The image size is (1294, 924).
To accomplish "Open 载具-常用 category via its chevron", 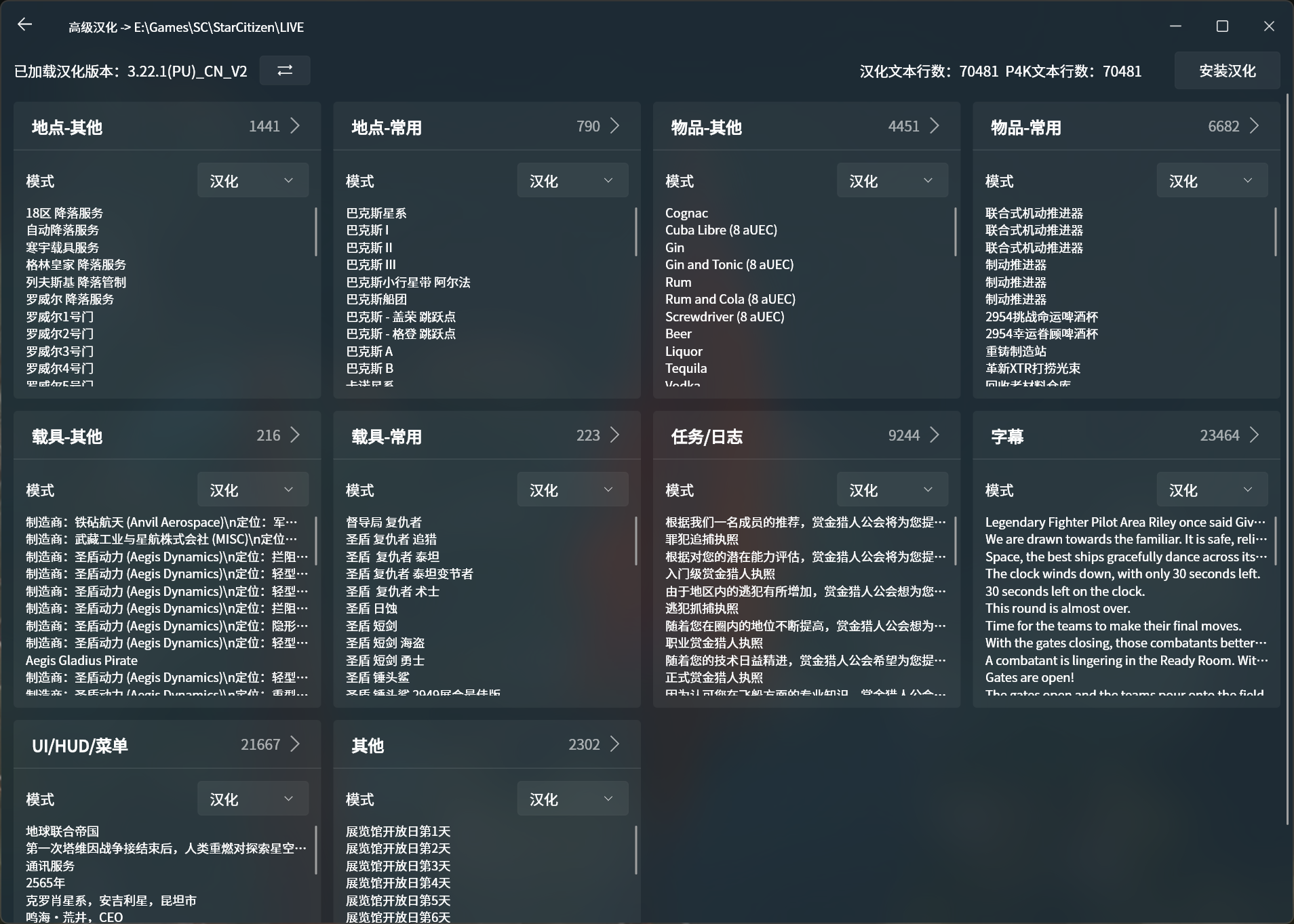I will (614, 435).
